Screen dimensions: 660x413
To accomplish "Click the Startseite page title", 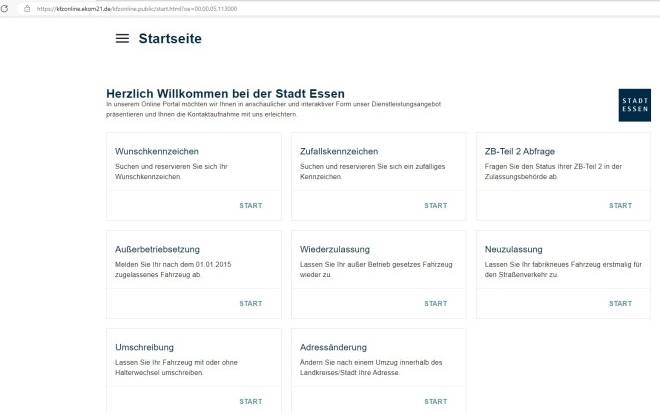I will click(170, 39).
